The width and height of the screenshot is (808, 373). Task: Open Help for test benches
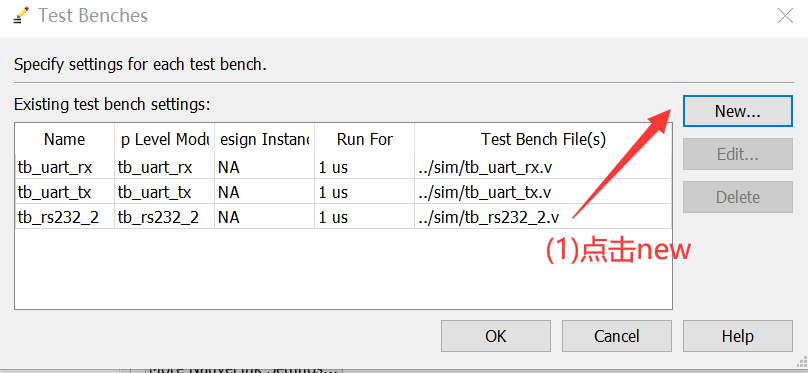(737, 336)
